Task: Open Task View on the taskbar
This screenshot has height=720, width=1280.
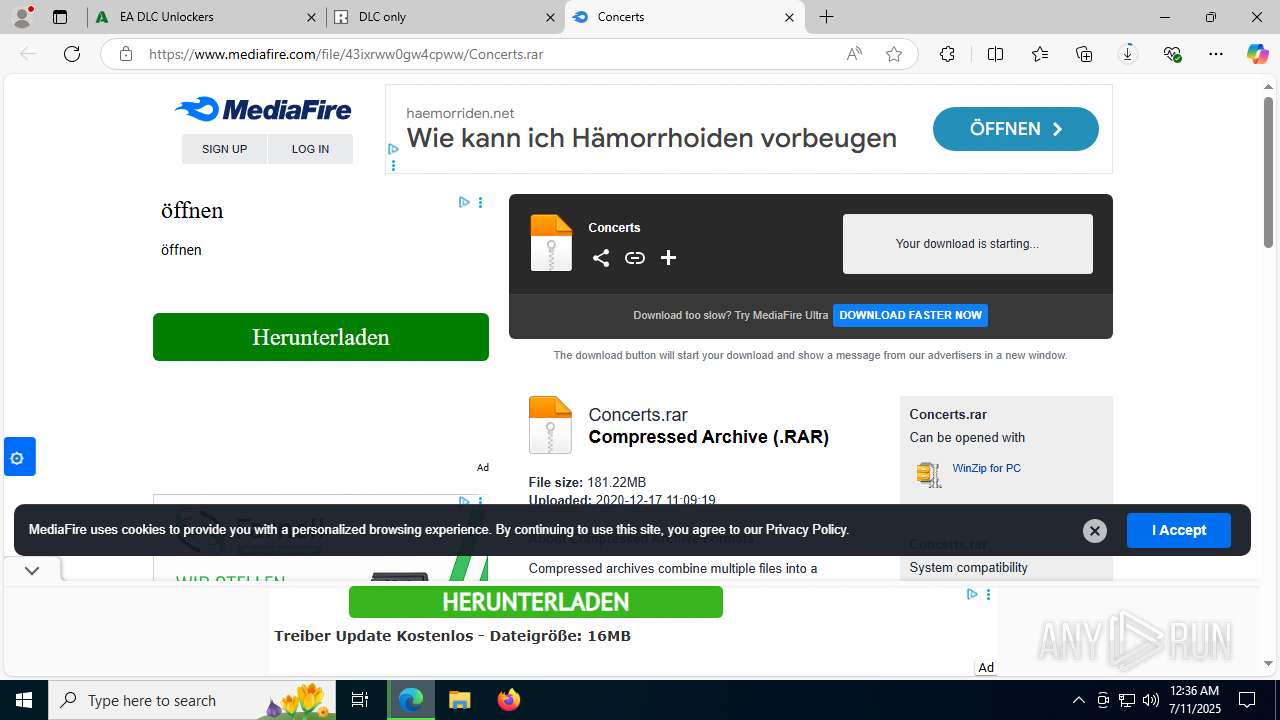Action: click(360, 700)
